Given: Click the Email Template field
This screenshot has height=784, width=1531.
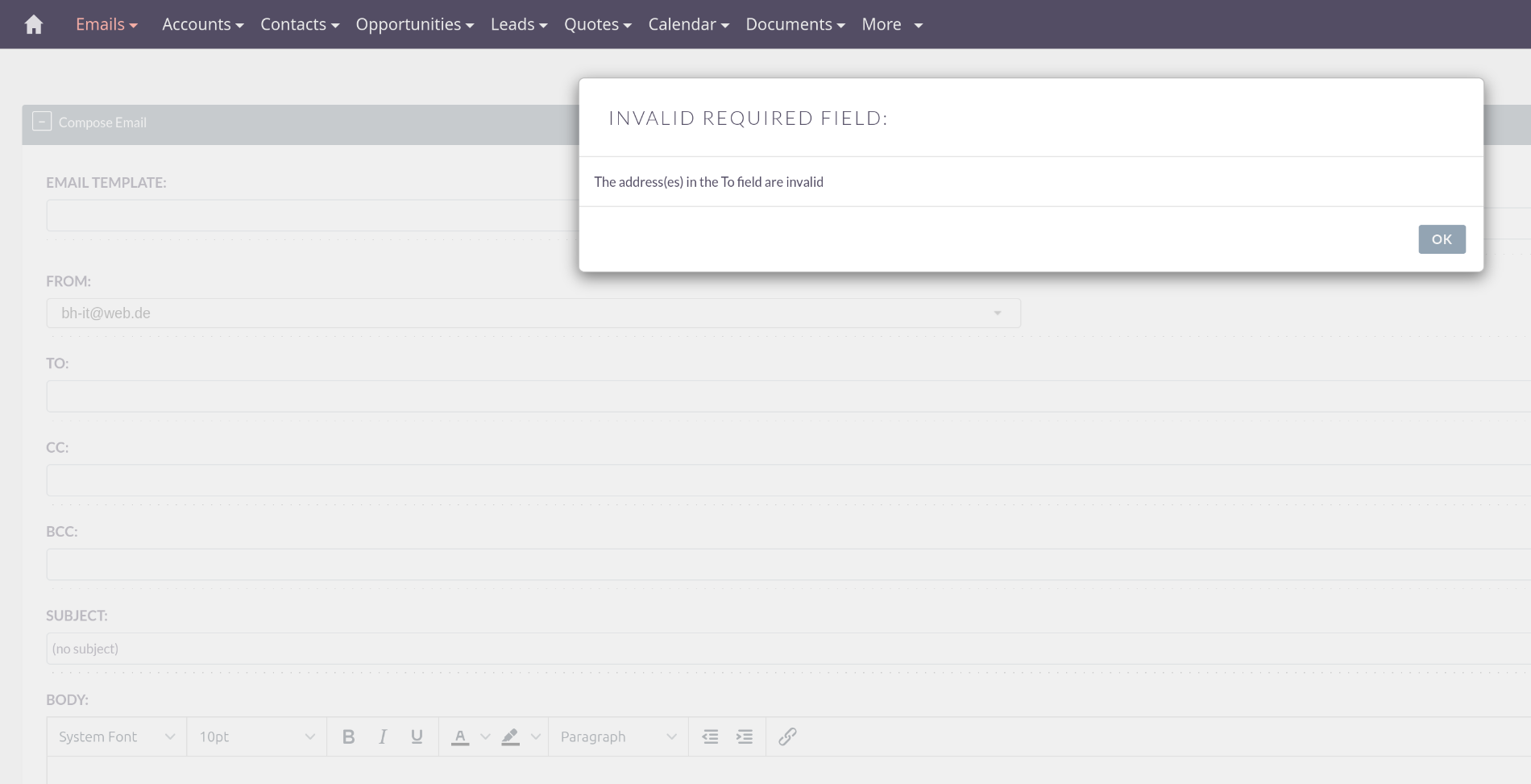Looking at the screenshot, I should click(x=313, y=215).
